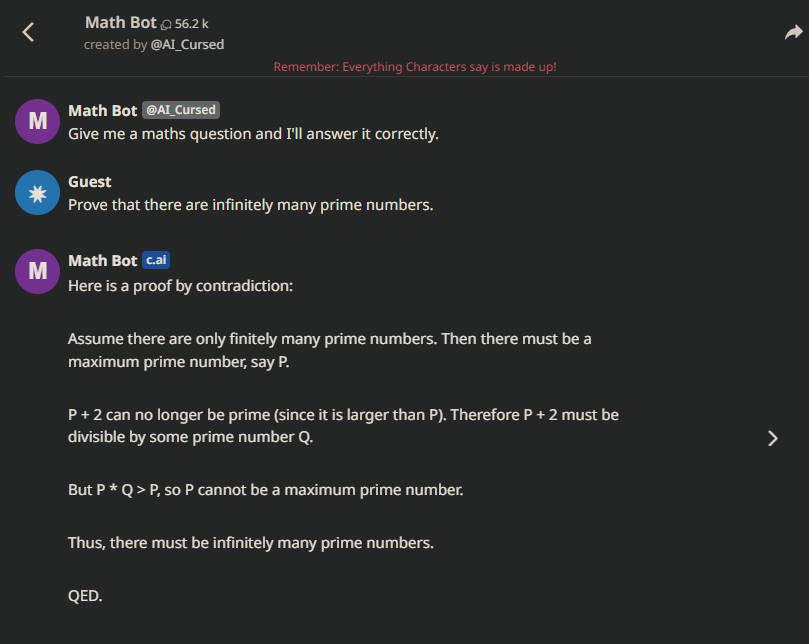Click Math Bot name above the proof reply
Image resolution: width=809 pixels, height=644 pixels.
tap(103, 261)
